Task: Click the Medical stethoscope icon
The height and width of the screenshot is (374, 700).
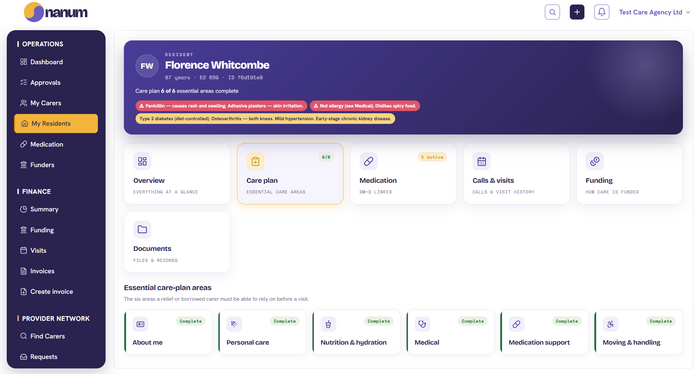Action: pos(422,324)
